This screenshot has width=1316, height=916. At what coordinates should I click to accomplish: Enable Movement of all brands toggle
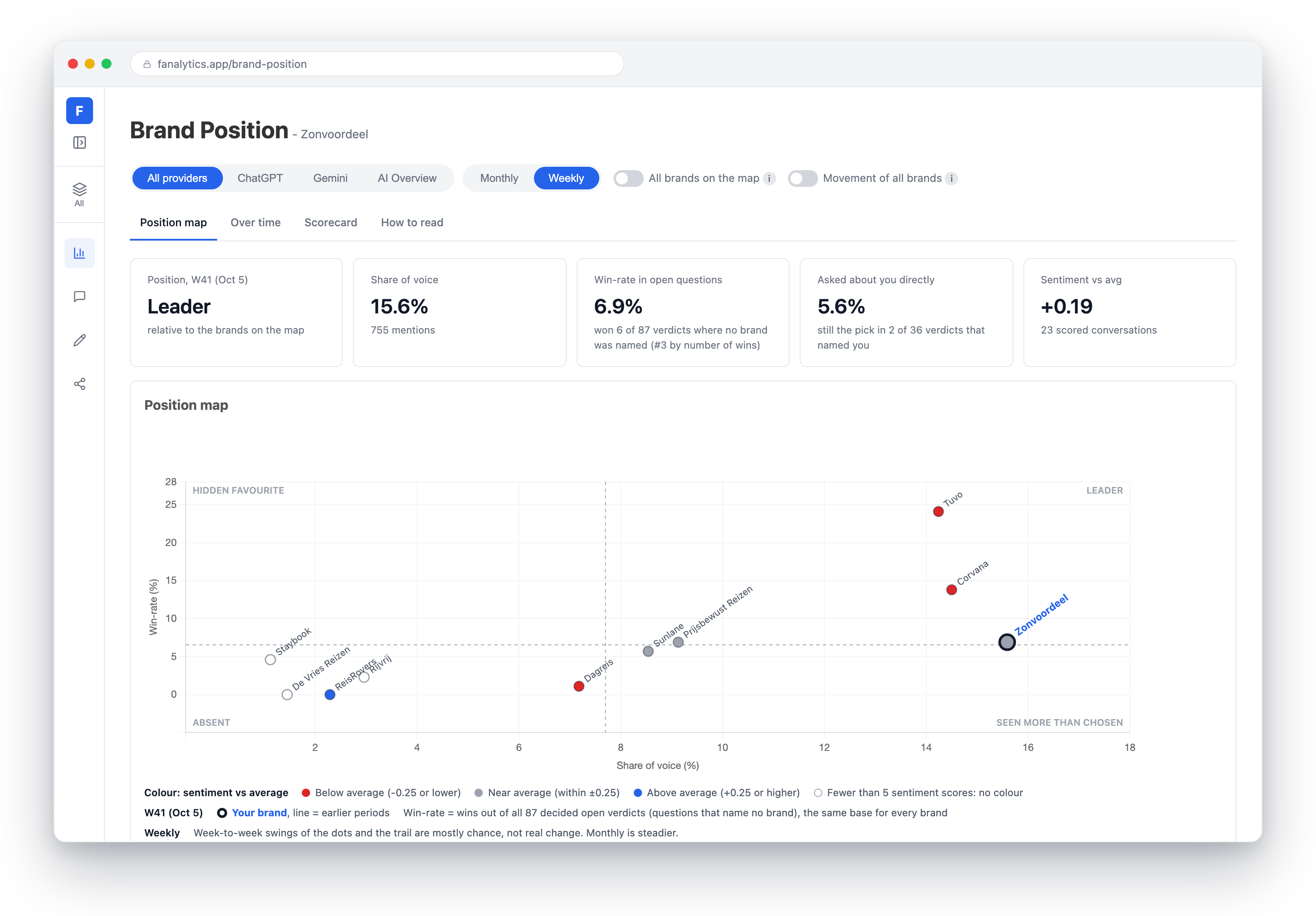click(803, 178)
